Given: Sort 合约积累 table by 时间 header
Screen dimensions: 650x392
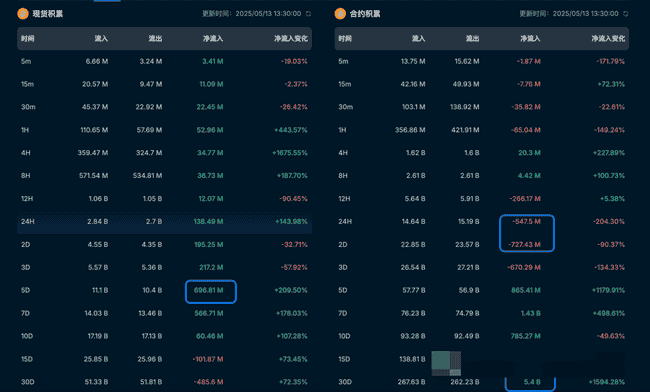Looking at the screenshot, I should tap(345, 39).
